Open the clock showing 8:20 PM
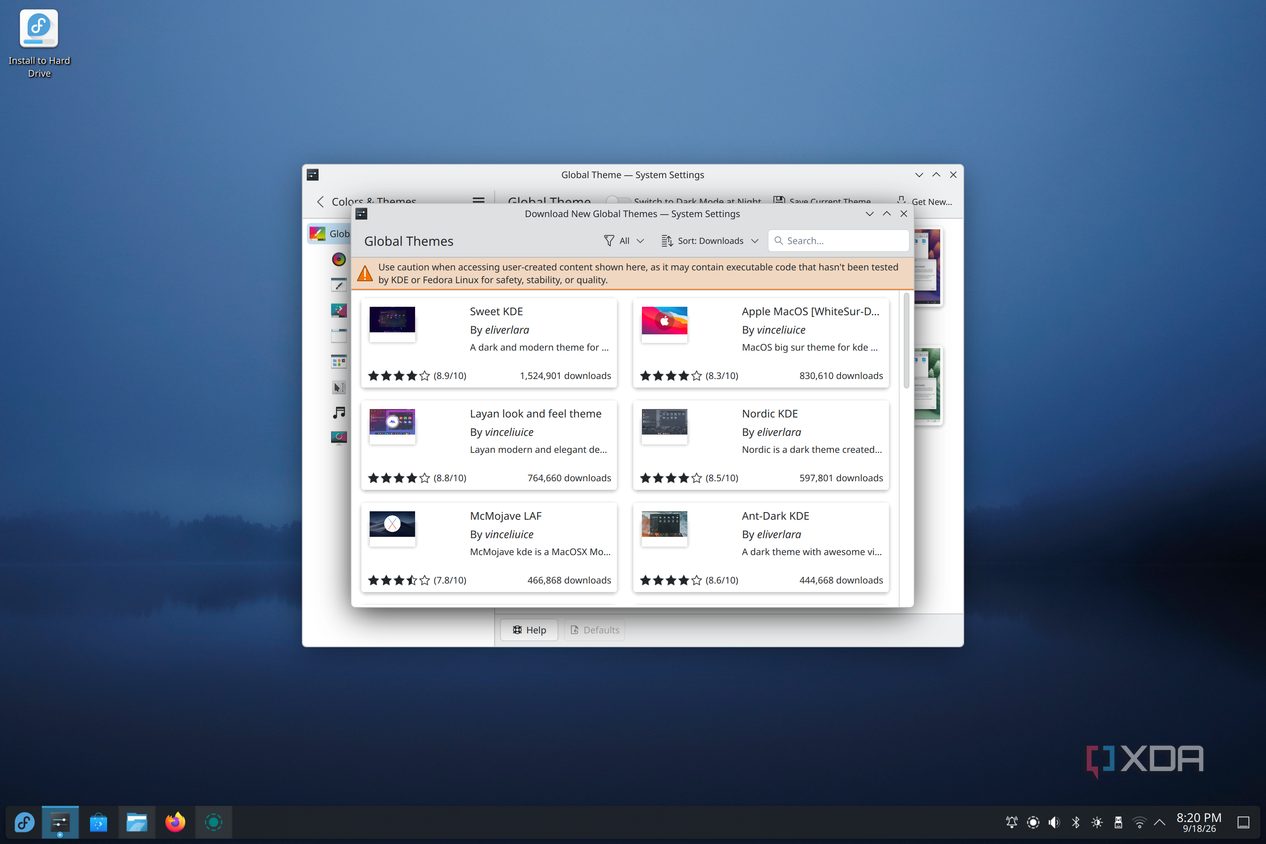The height and width of the screenshot is (844, 1266). pos(1198,822)
